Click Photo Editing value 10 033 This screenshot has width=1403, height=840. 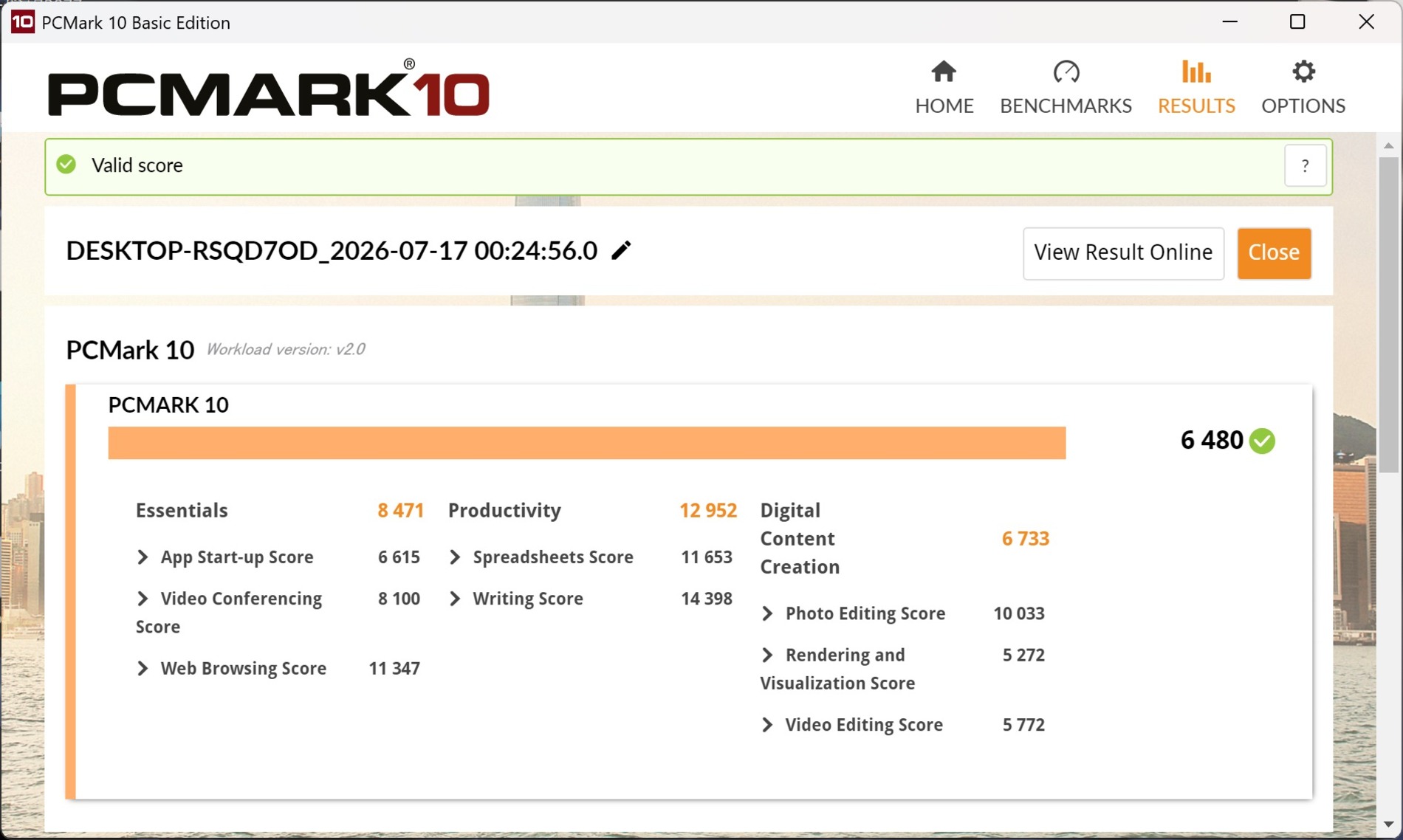tap(1019, 613)
